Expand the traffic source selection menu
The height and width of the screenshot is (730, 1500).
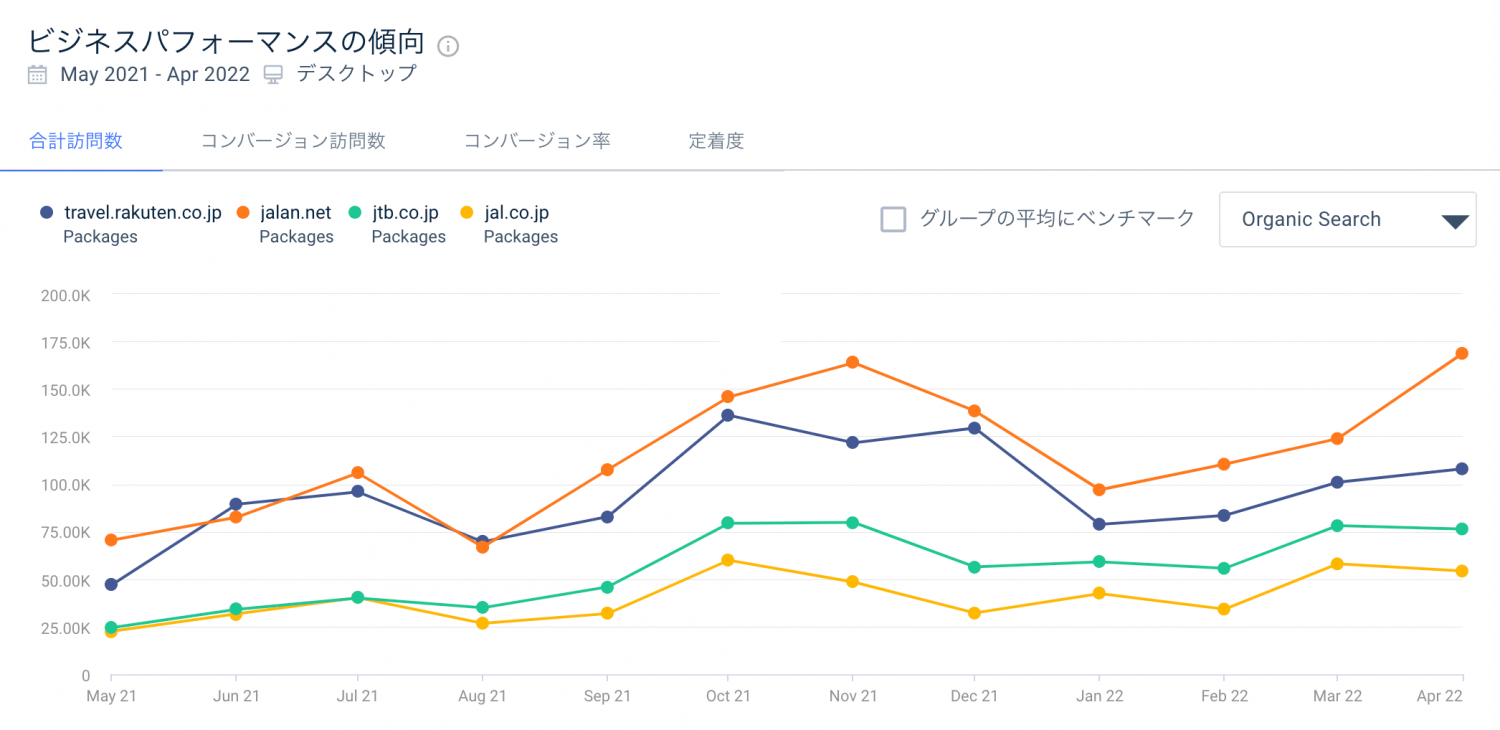(1347, 218)
